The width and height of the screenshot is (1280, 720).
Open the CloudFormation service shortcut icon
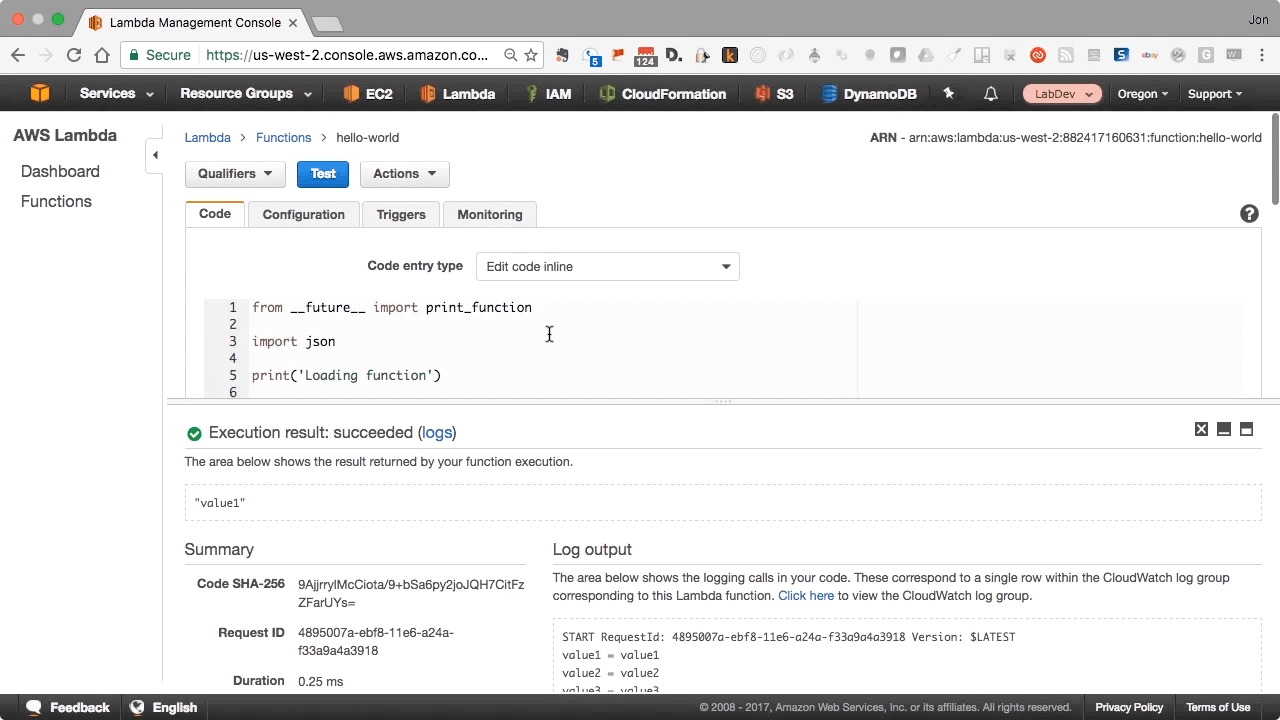pyautogui.click(x=606, y=93)
